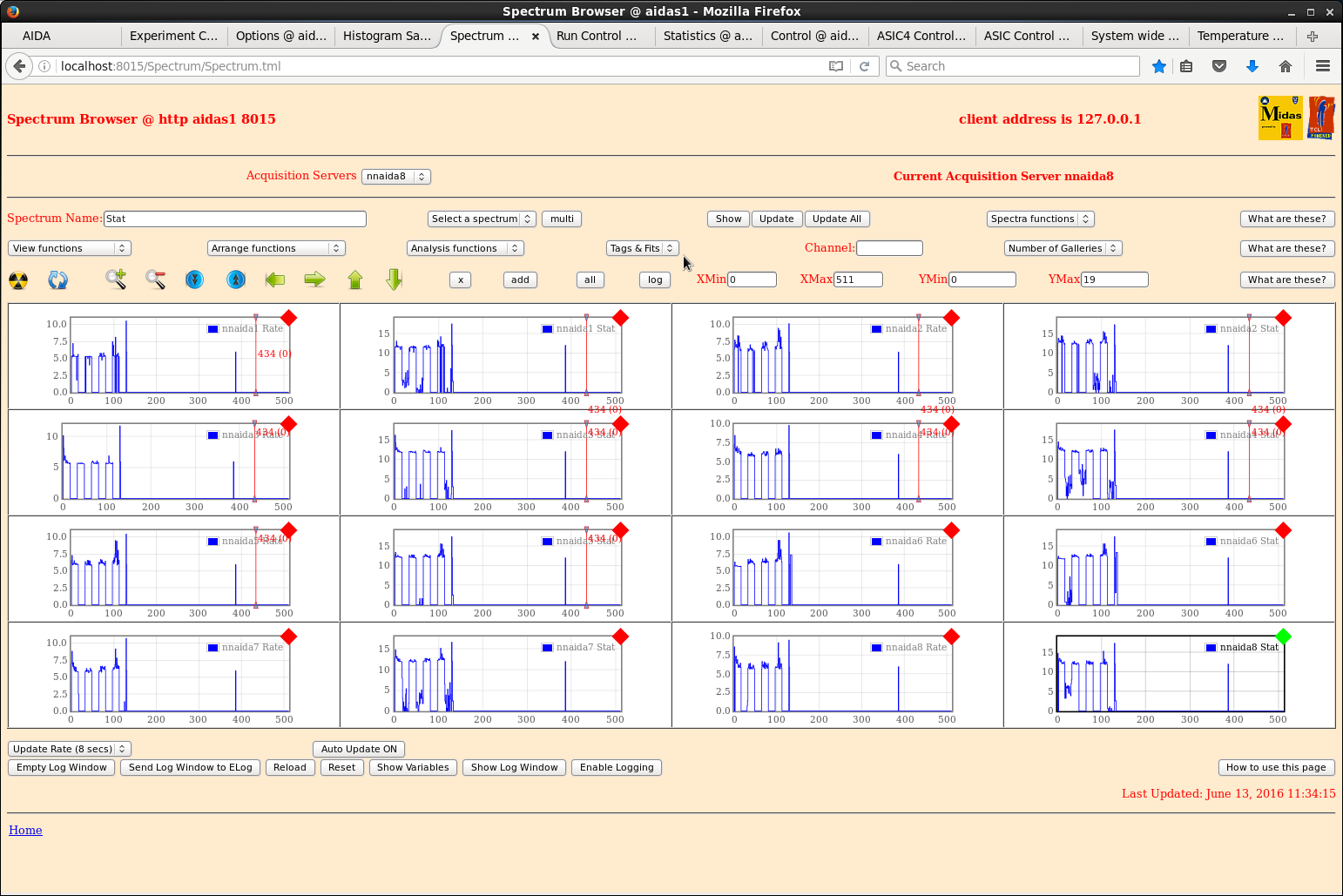
Task: Follow the Home link
Action: pyautogui.click(x=25, y=830)
